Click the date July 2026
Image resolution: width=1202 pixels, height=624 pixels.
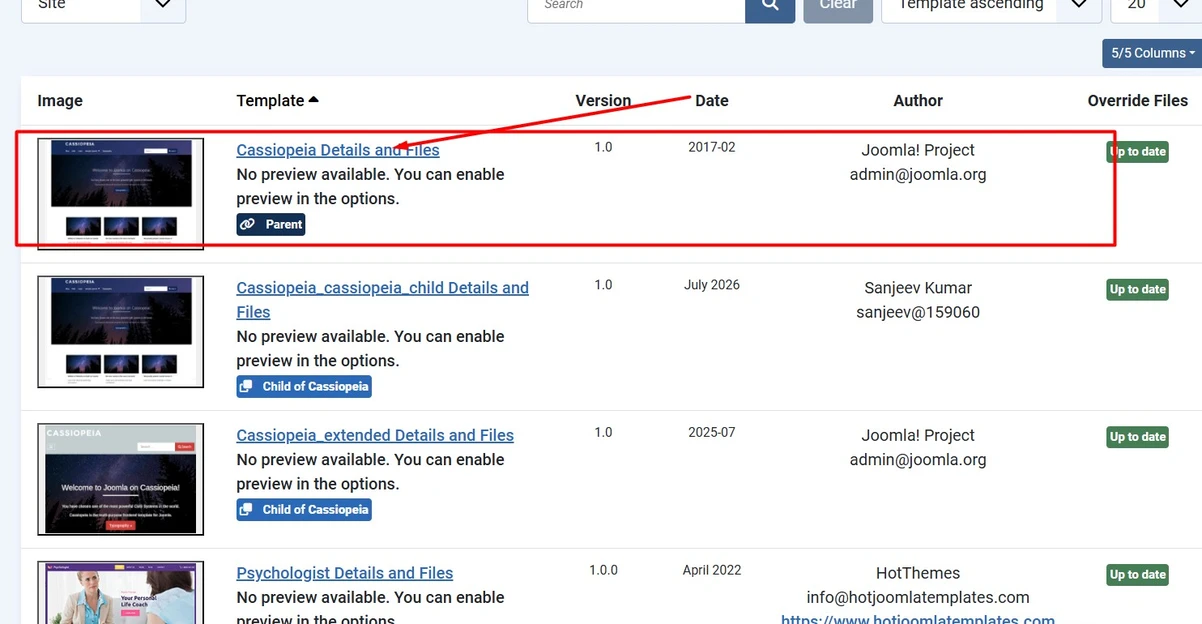pyautogui.click(x=712, y=285)
